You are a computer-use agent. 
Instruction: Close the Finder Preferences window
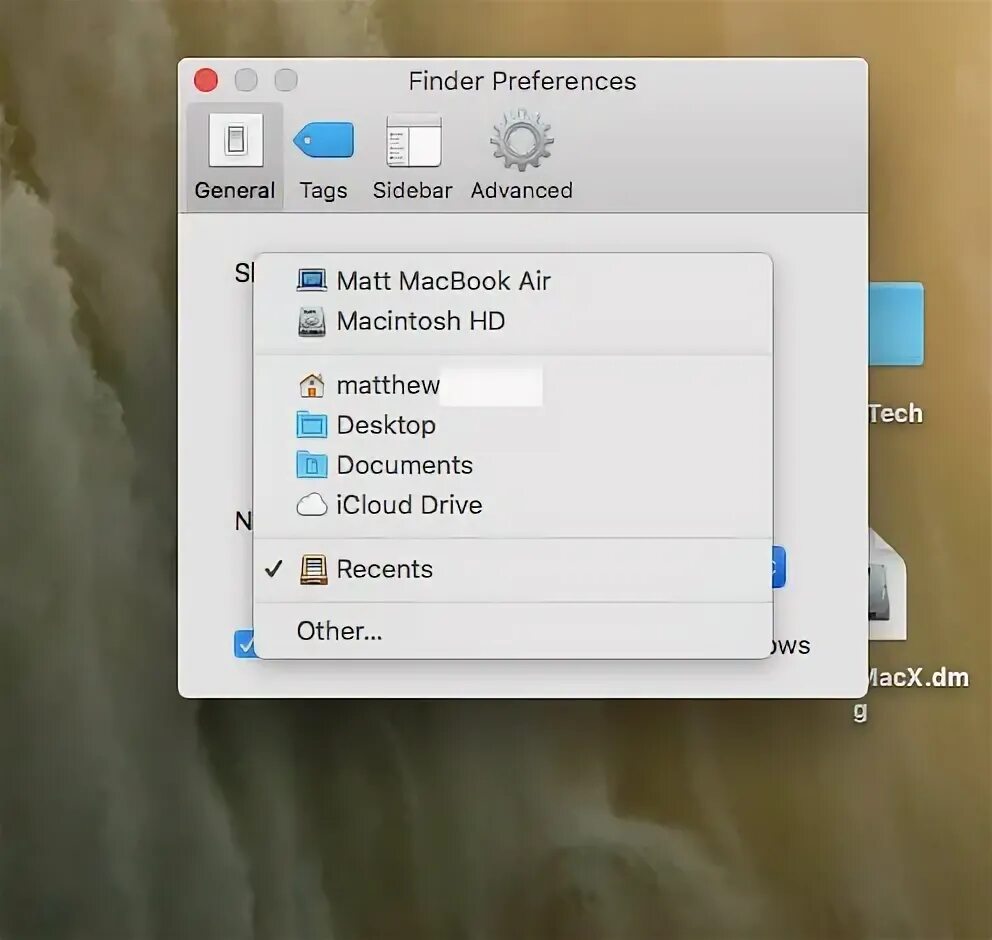point(206,80)
